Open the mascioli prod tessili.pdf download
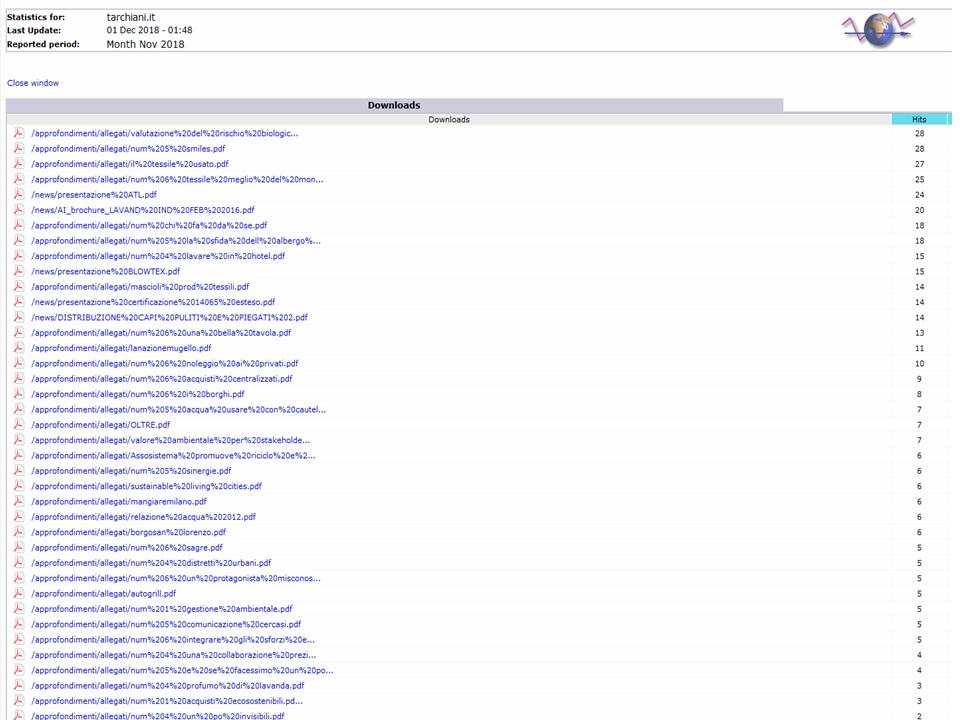This screenshot has height=720, width=960. pyautogui.click(x=140, y=287)
